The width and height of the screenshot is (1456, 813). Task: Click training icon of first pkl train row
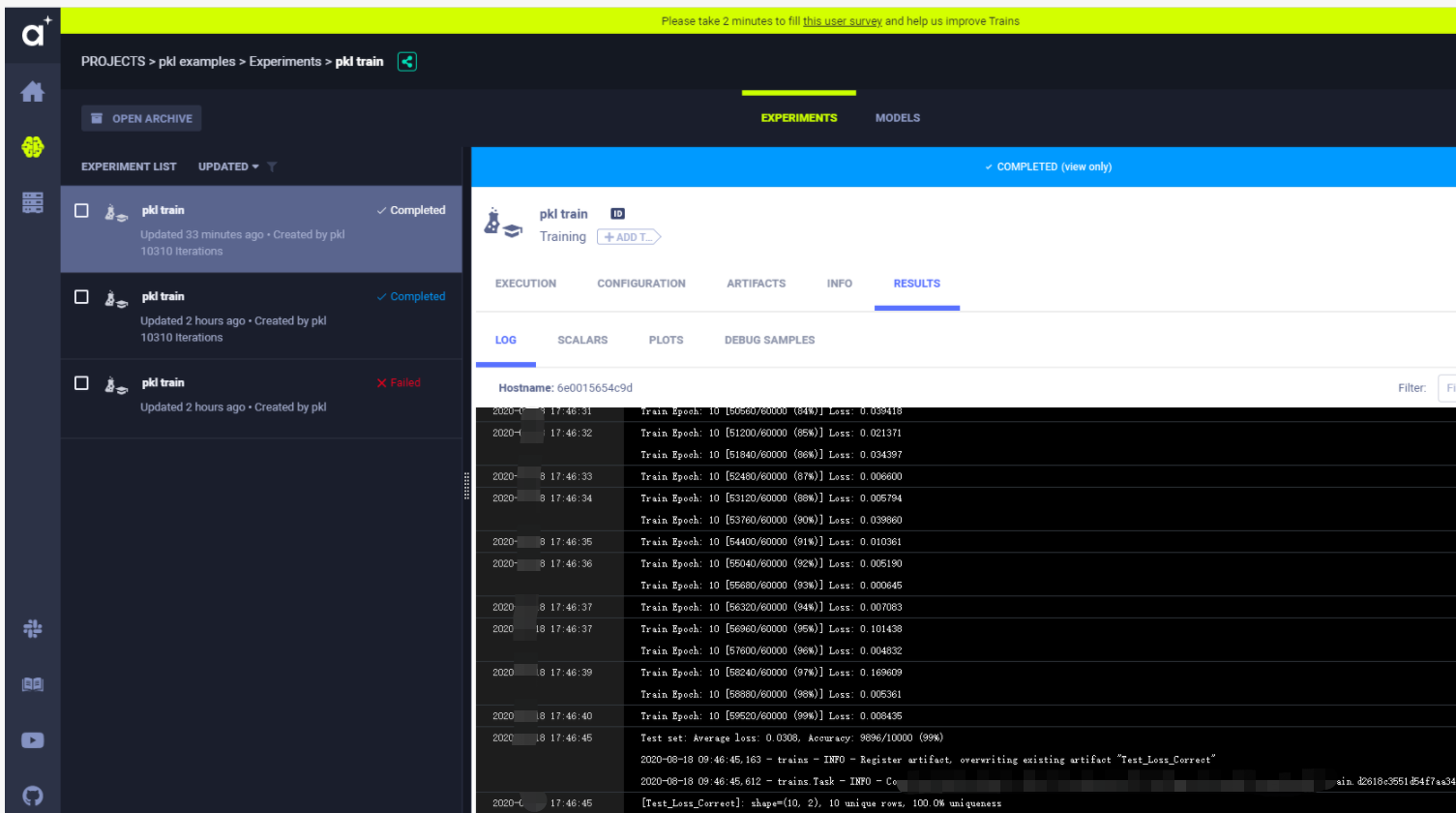(x=116, y=212)
